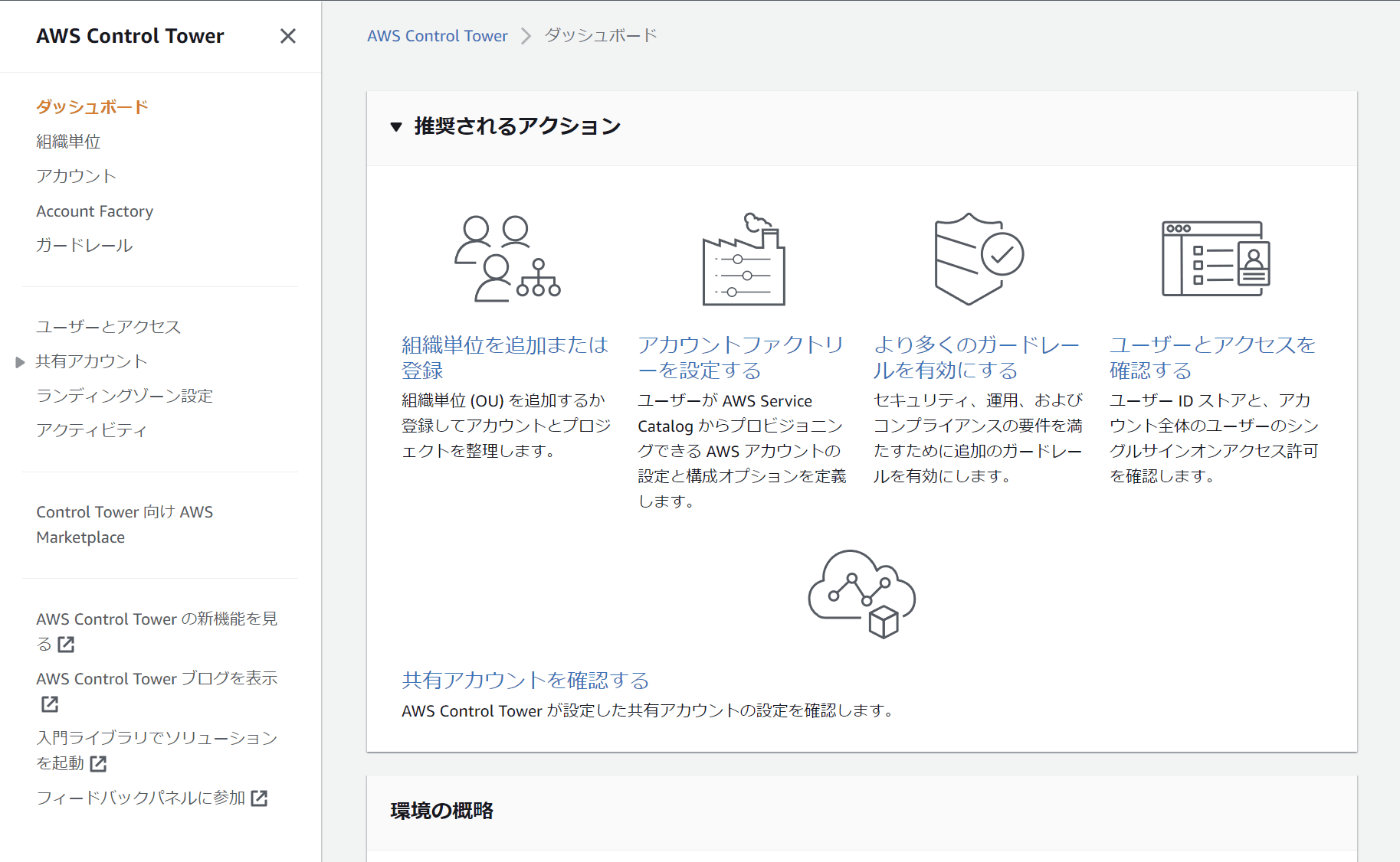Click AWS Control Tower breadcrumb link

(x=437, y=36)
